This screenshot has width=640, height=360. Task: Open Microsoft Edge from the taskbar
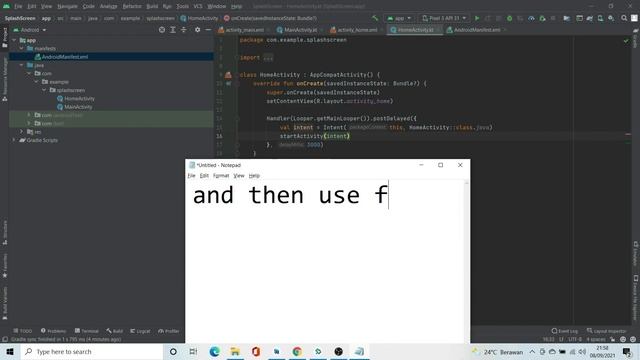[x=214, y=351]
